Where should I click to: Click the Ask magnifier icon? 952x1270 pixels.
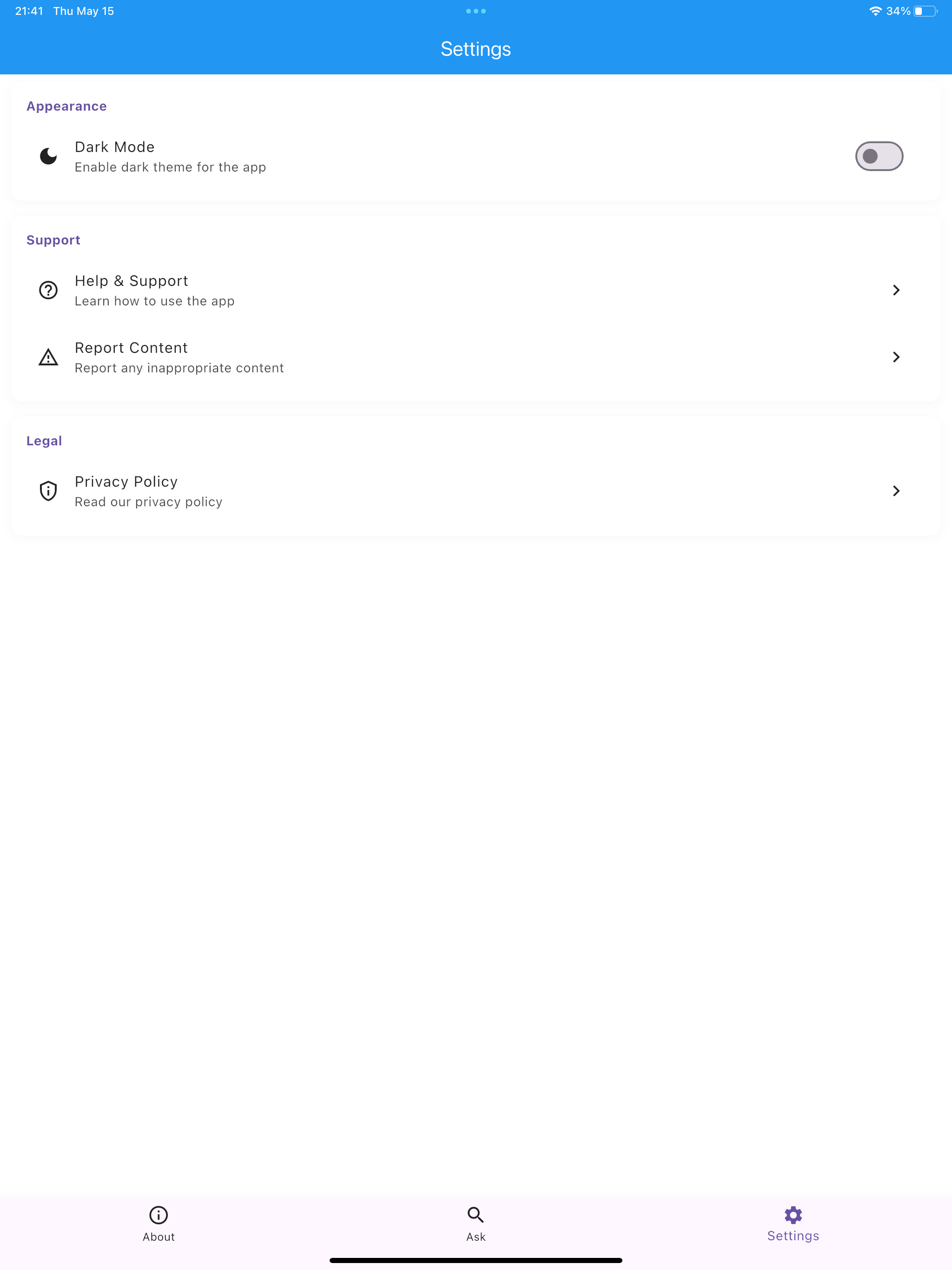[x=476, y=1215]
